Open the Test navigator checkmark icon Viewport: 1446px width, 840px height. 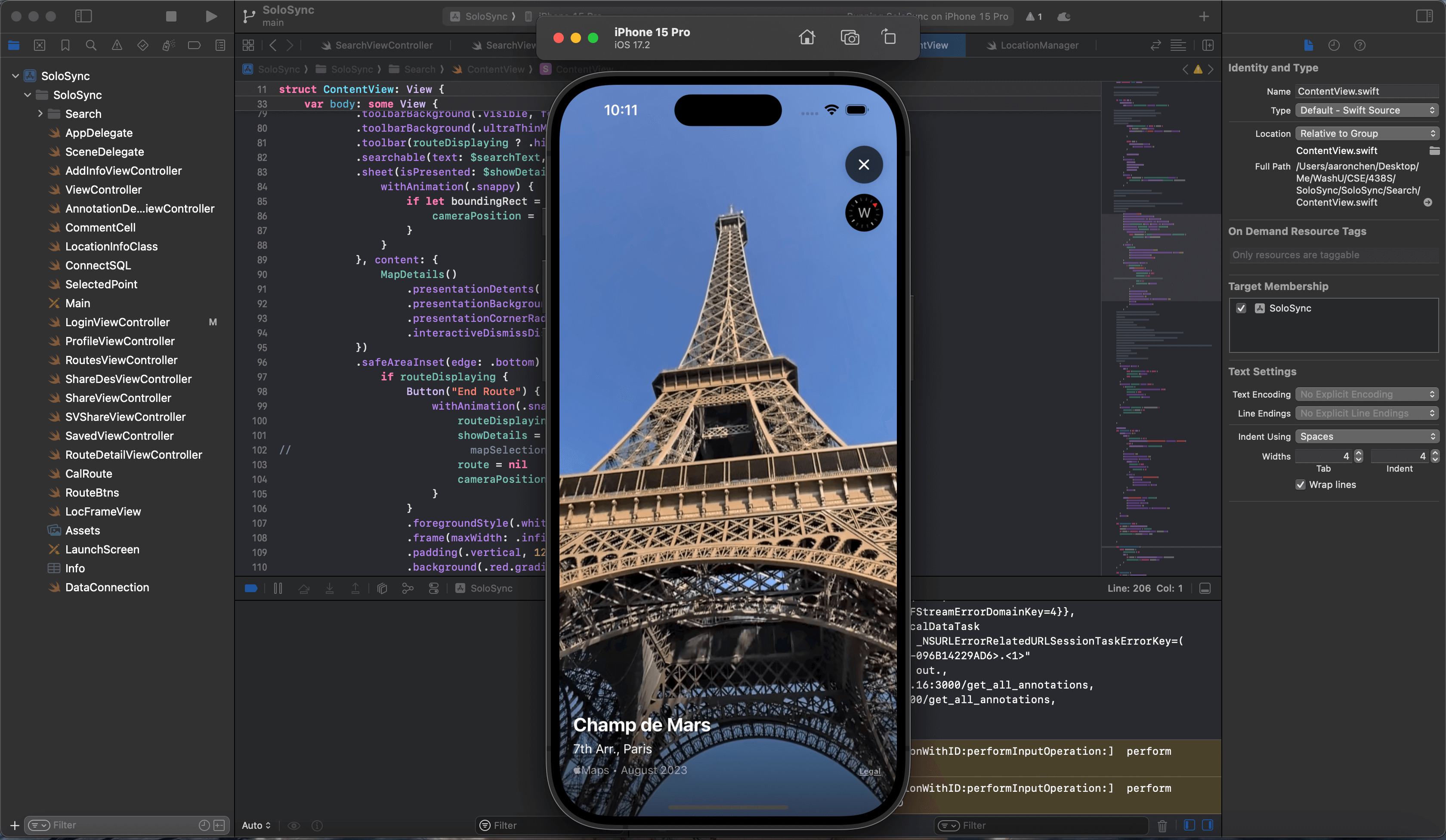(x=142, y=45)
